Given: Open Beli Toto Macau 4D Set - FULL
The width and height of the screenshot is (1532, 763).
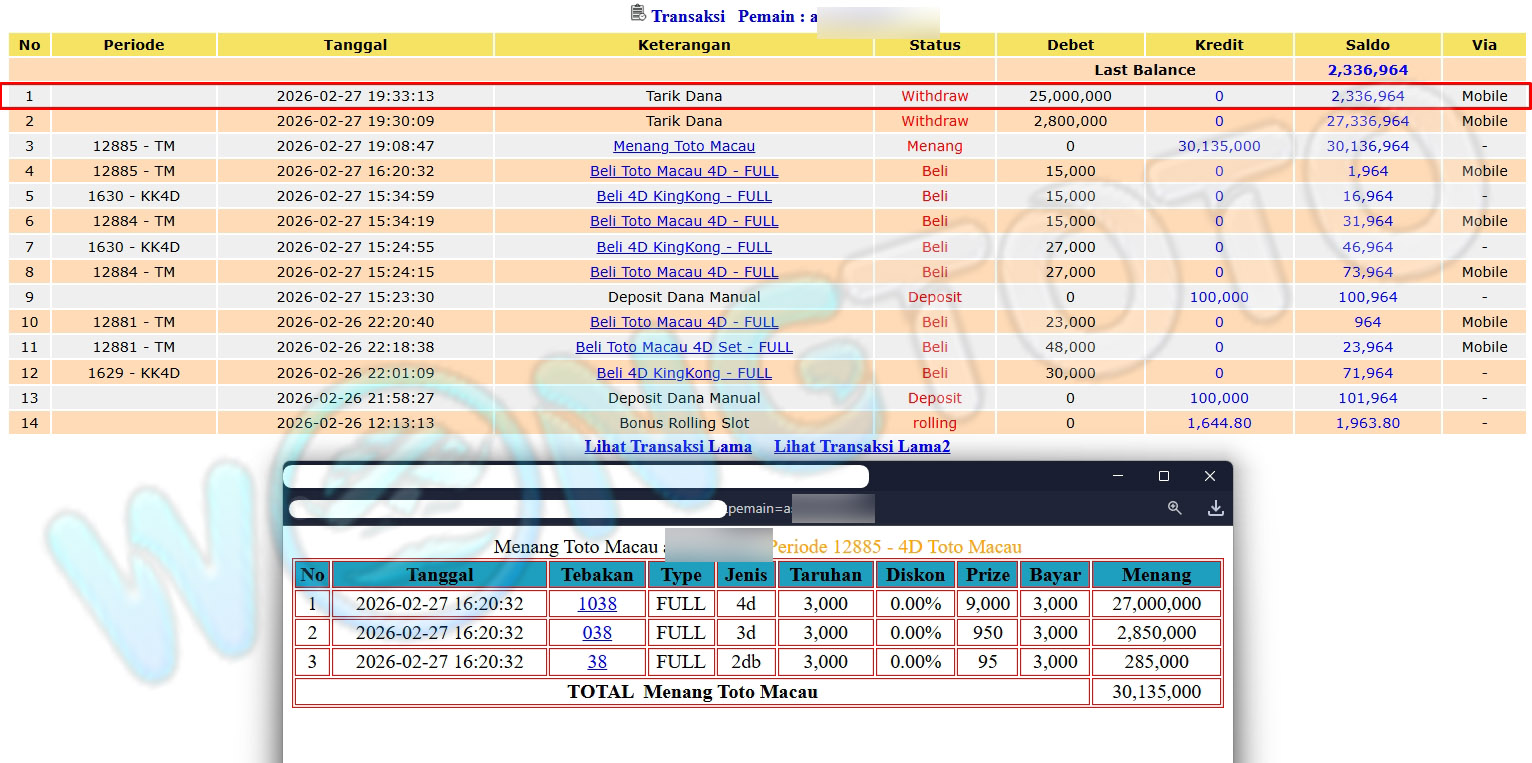Looking at the screenshot, I should click(684, 347).
